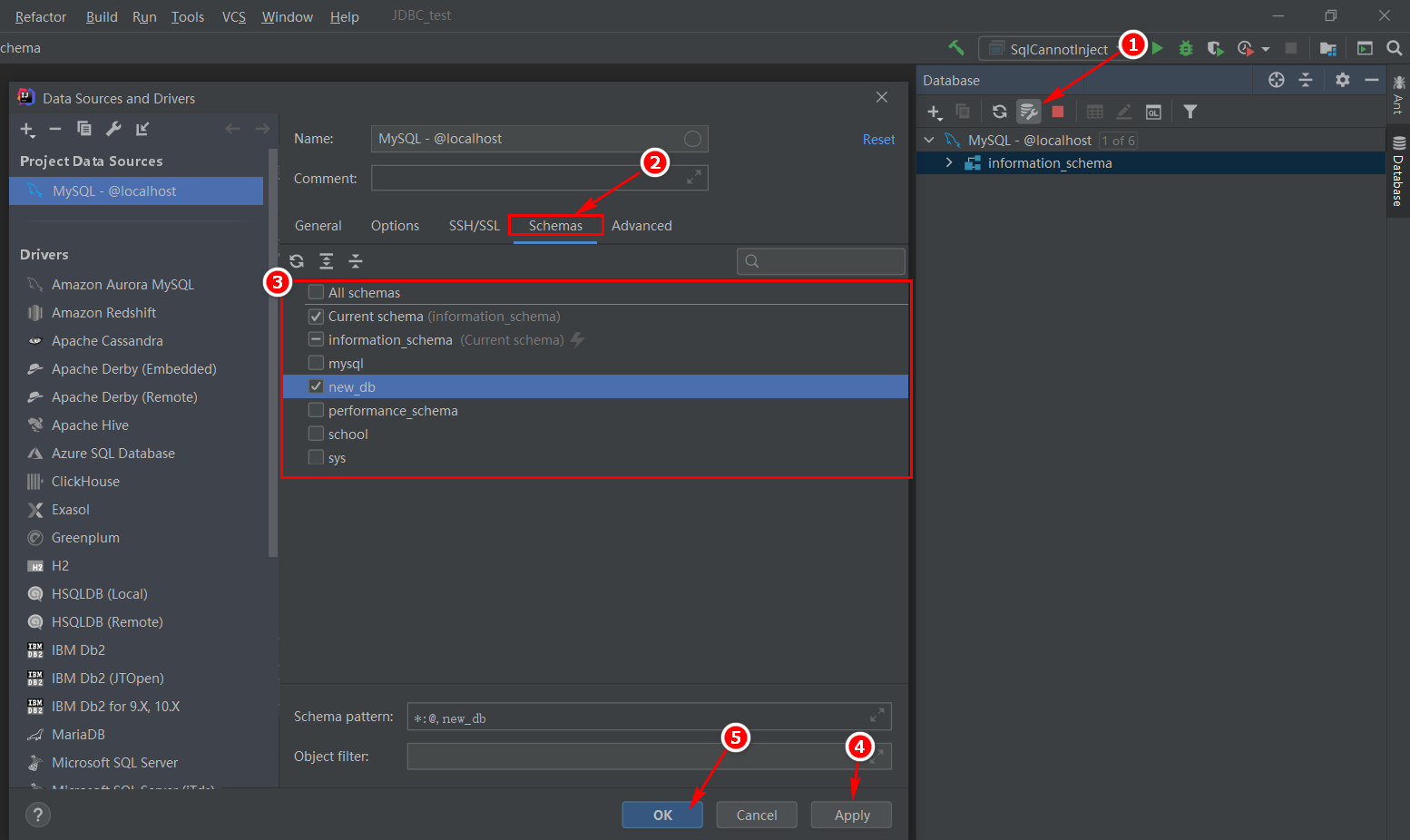Viewport: 1410px width, 840px height.
Task: Hide the Database panel with the minus icon
Action: pos(1372,80)
